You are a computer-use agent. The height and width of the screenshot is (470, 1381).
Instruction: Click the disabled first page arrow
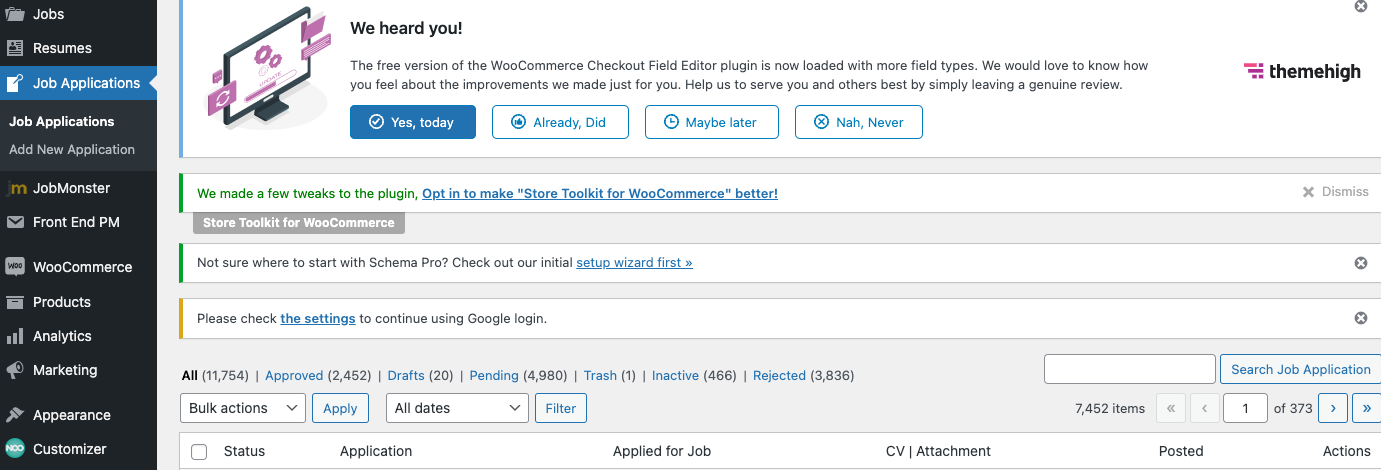point(1170,408)
